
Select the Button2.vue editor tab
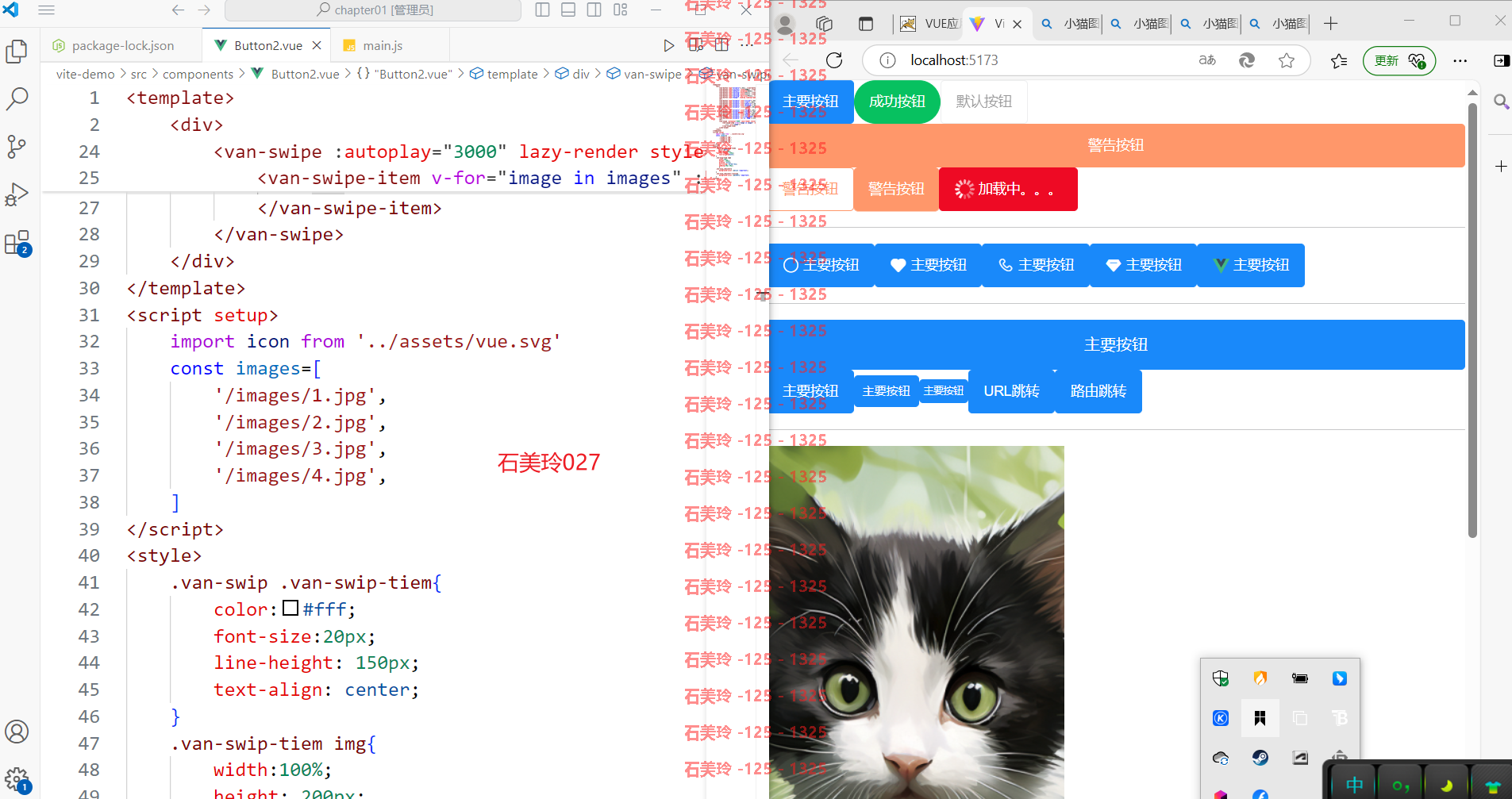coord(267,45)
